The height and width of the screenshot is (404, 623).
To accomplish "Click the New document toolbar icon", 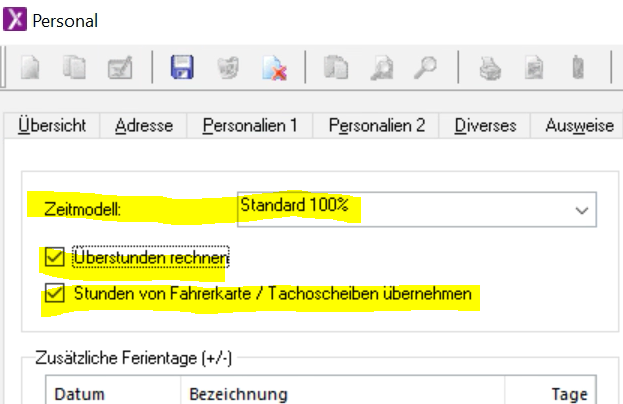I will tap(33, 68).
